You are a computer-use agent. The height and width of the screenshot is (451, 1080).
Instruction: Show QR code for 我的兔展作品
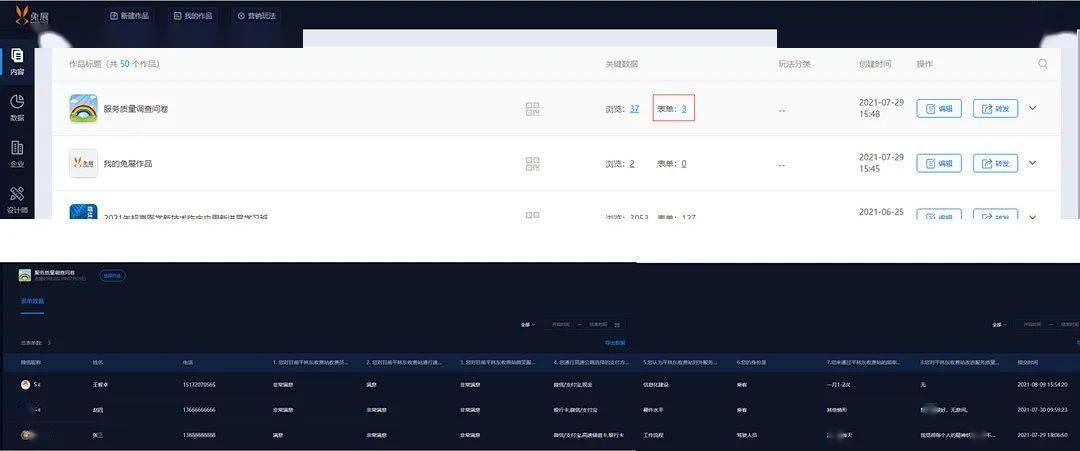coord(533,163)
